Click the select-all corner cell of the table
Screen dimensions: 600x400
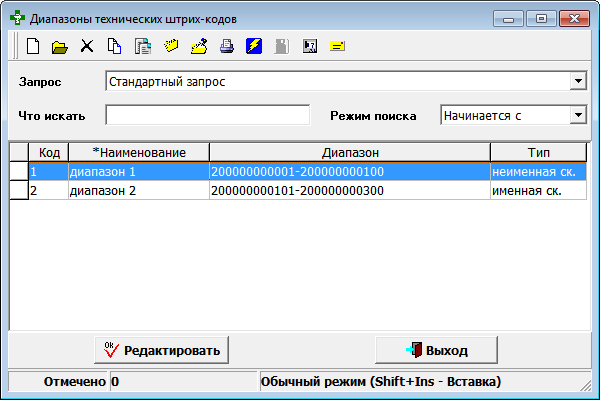(x=19, y=152)
